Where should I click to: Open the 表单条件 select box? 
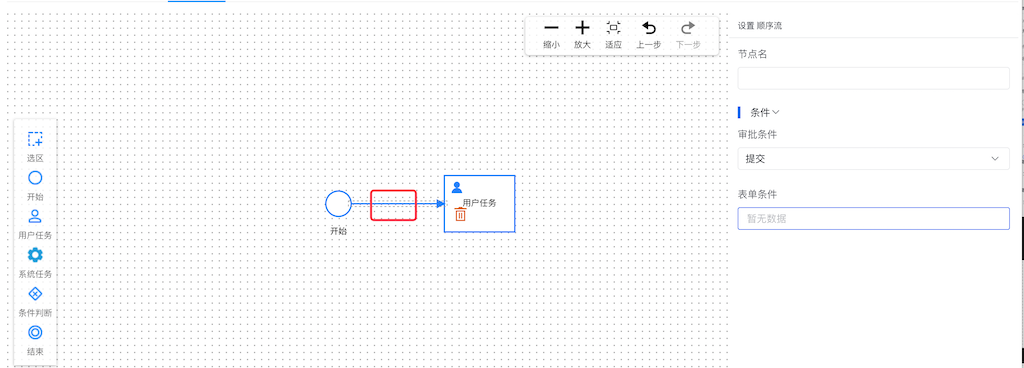873,219
